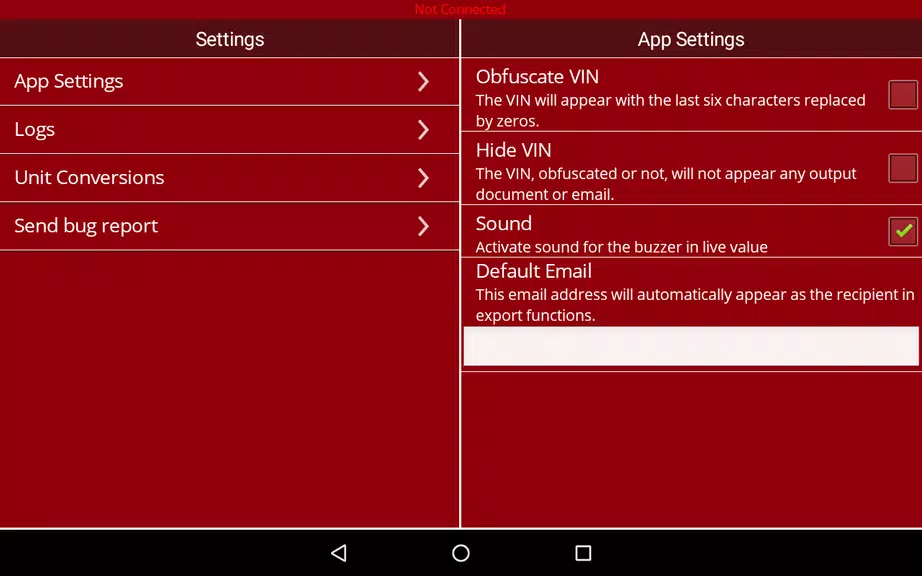
Task: Hit the Send bug report chevron
Action: 423,226
